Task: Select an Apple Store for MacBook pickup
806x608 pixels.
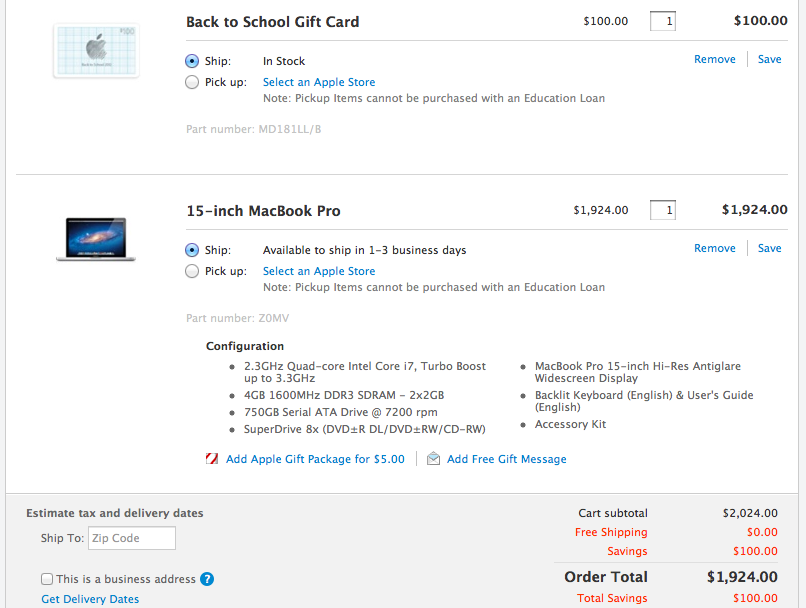Action: click(319, 271)
